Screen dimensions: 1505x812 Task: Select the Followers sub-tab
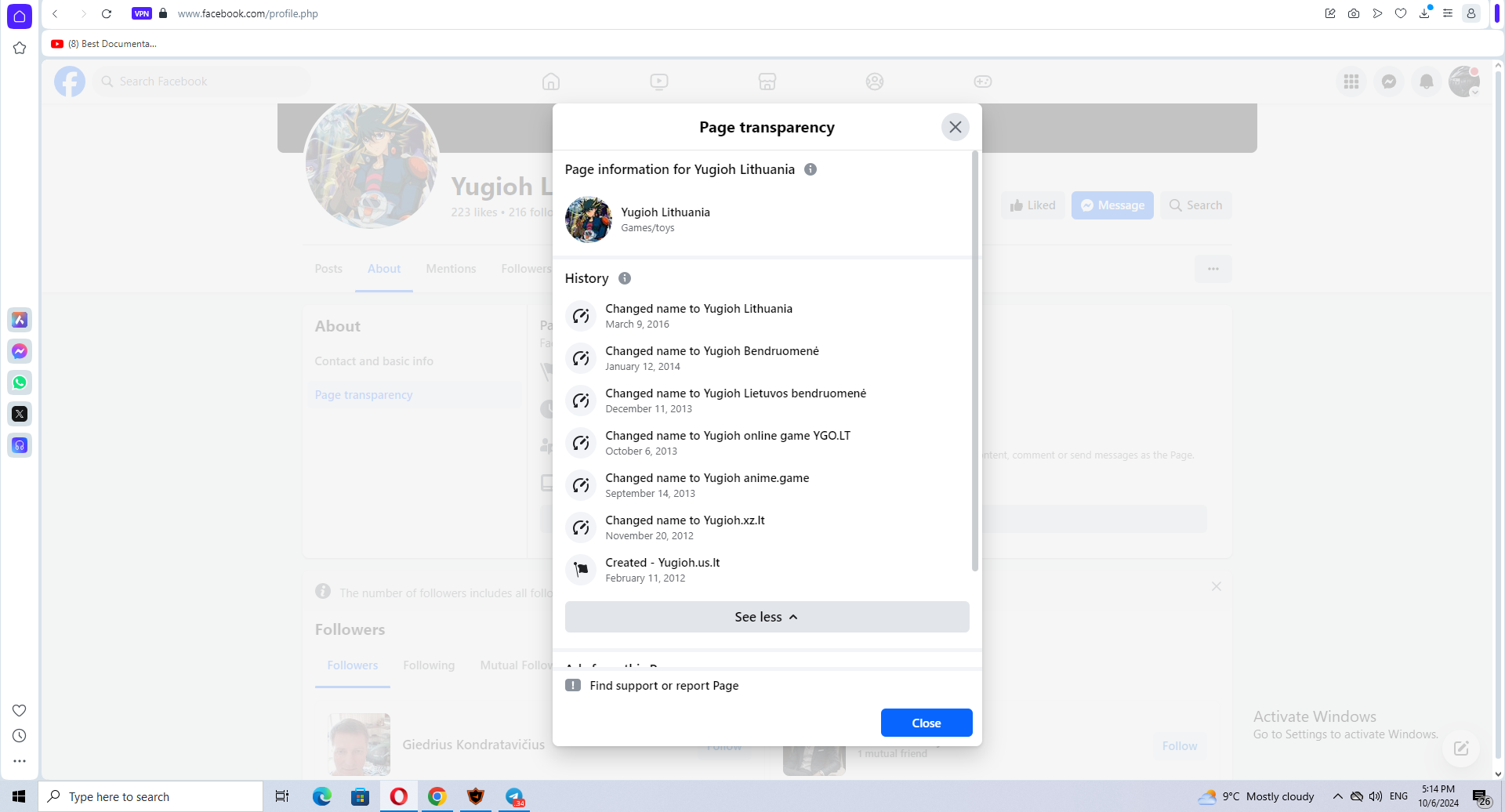click(x=353, y=665)
